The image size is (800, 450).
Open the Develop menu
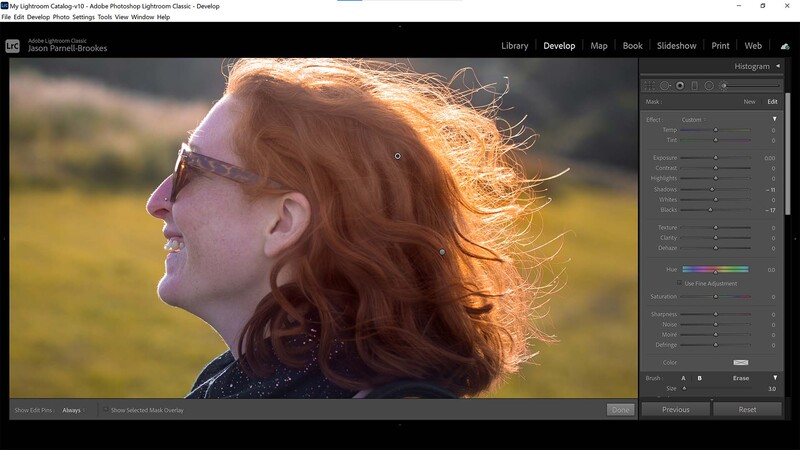(x=38, y=17)
